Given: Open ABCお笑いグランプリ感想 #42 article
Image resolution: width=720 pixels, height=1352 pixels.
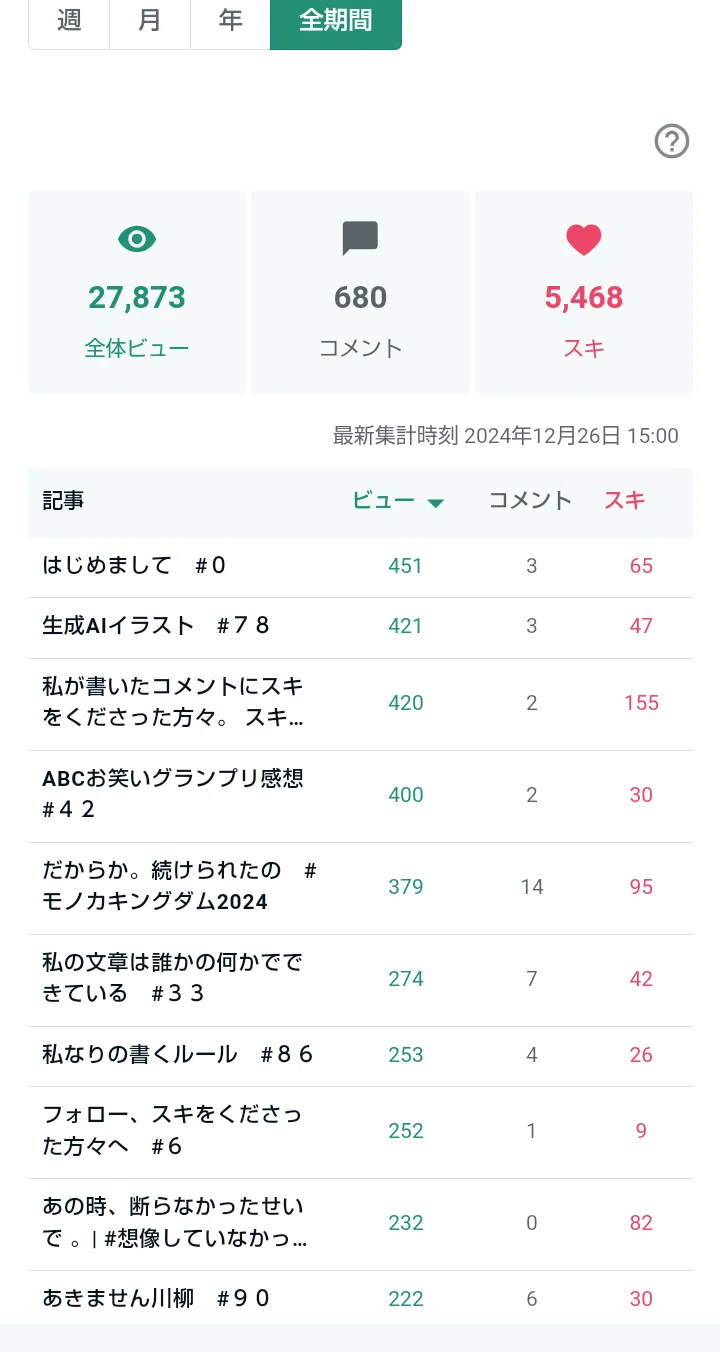Looking at the screenshot, I should (x=360, y=795).
